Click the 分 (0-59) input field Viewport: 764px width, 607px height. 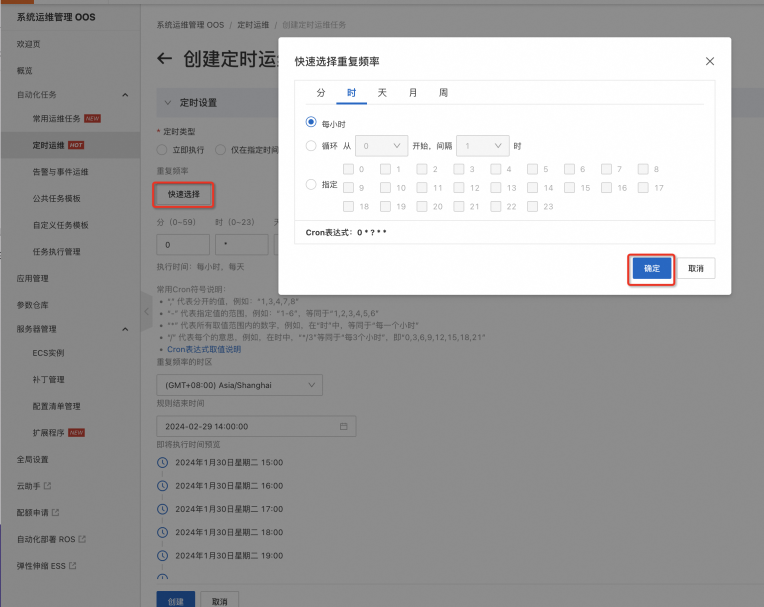tap(183, 245)
